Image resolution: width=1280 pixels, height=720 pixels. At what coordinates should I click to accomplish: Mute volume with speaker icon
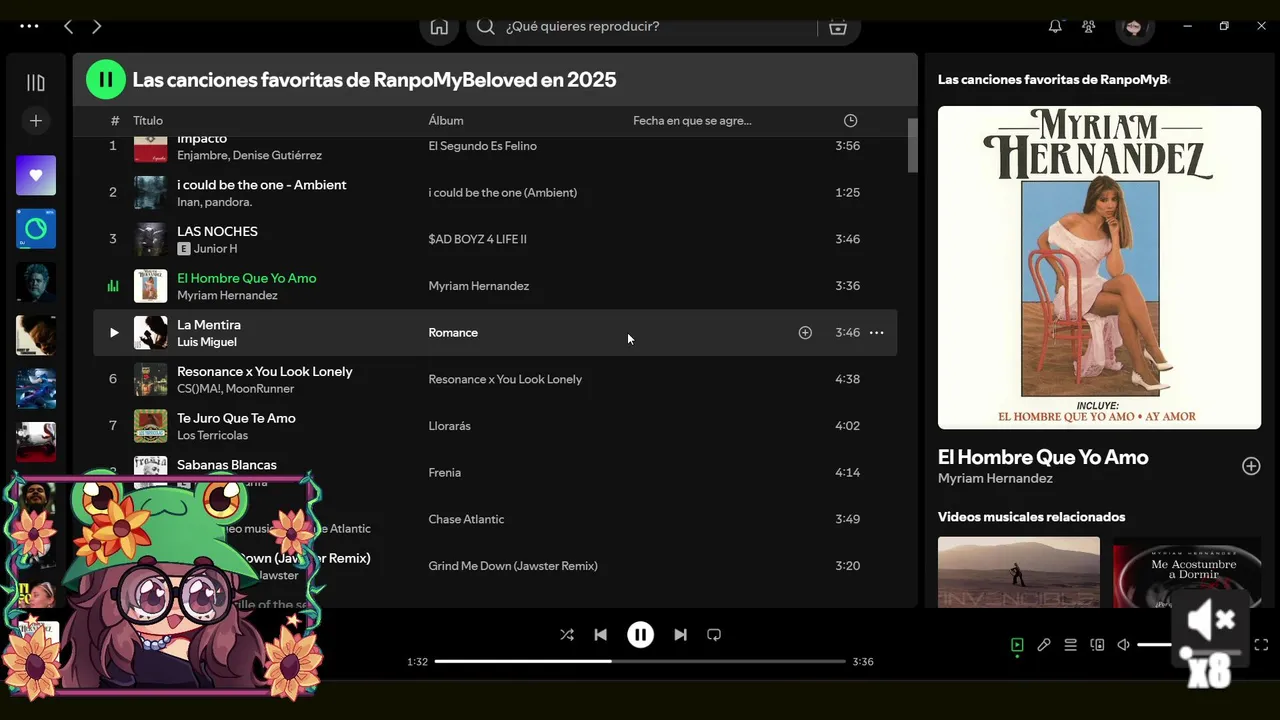1123,645
